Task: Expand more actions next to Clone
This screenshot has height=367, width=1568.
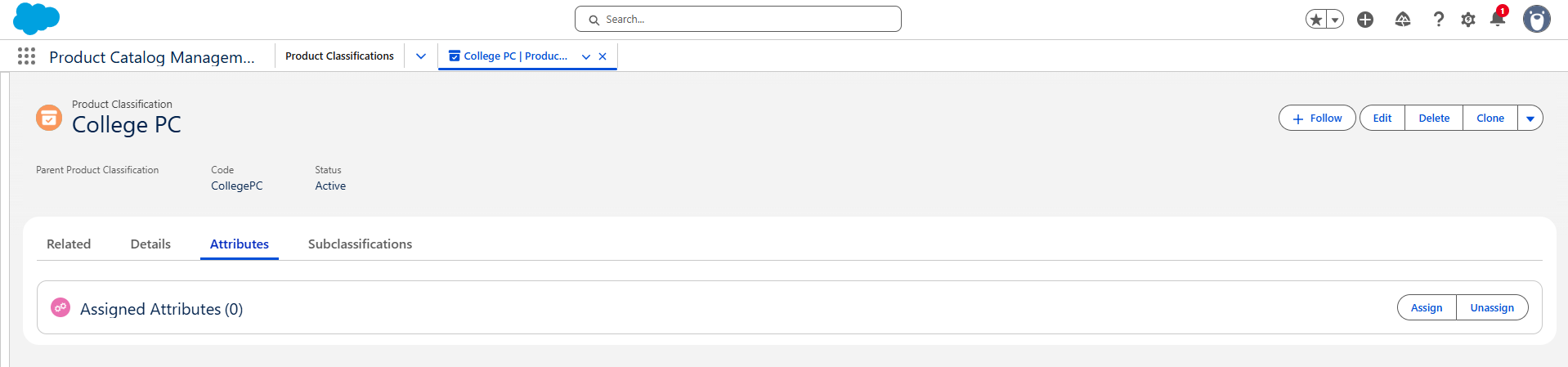Action: pyautogui.click(x=1530, y=119)
